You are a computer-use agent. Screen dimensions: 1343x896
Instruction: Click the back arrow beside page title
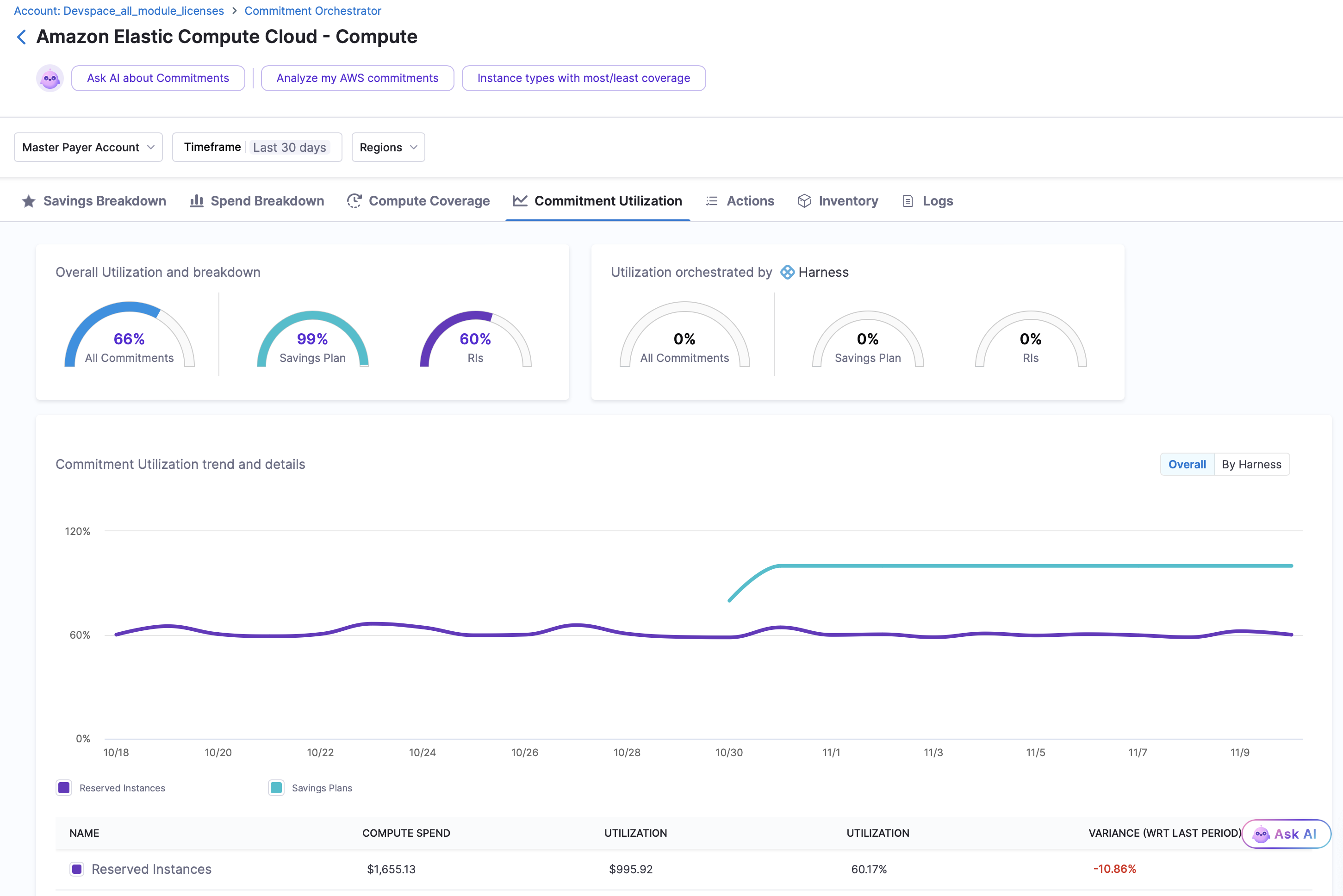(x=22, y=37)
